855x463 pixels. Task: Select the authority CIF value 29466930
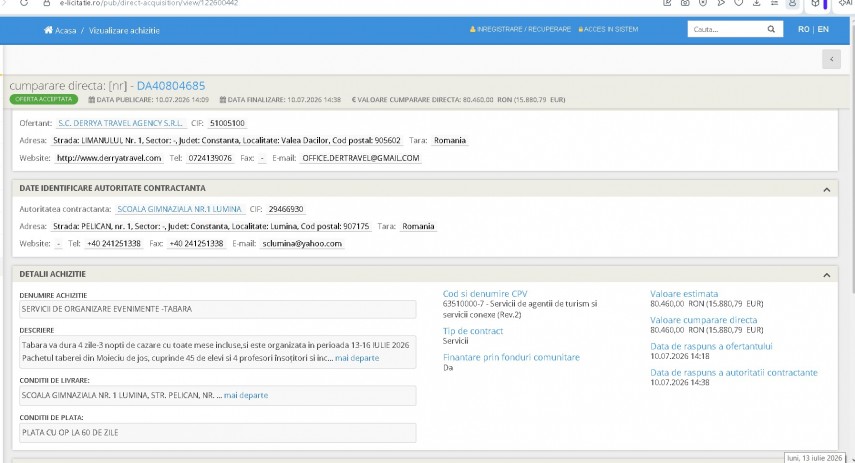286,209
